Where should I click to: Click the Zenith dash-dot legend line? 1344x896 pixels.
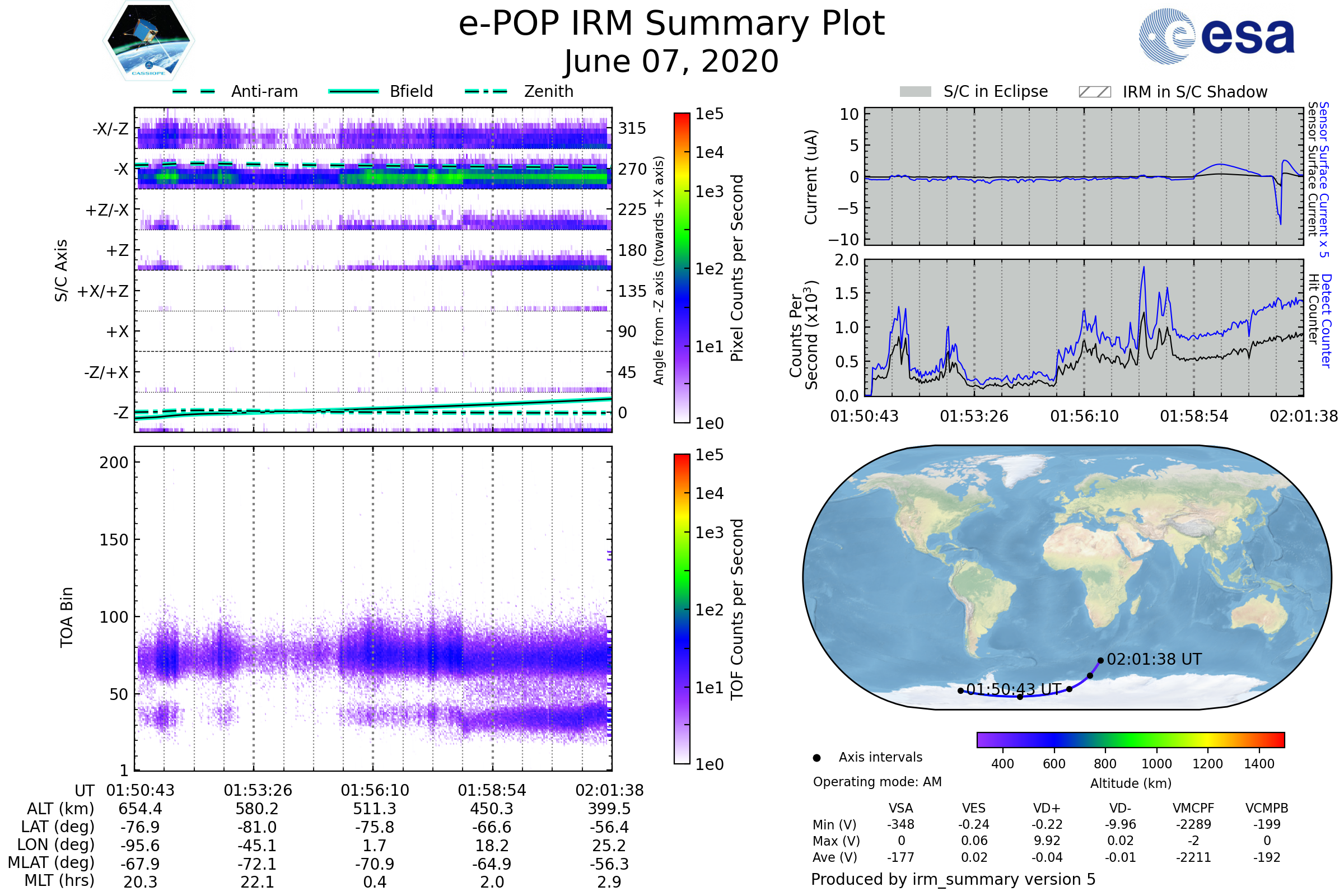click(x=486, y=91)
